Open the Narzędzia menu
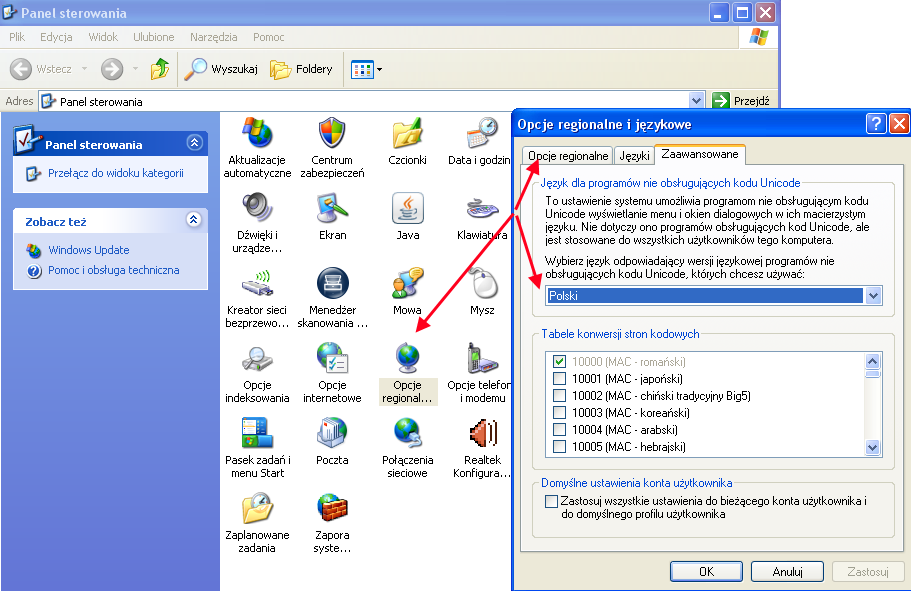 coord(213,37)
